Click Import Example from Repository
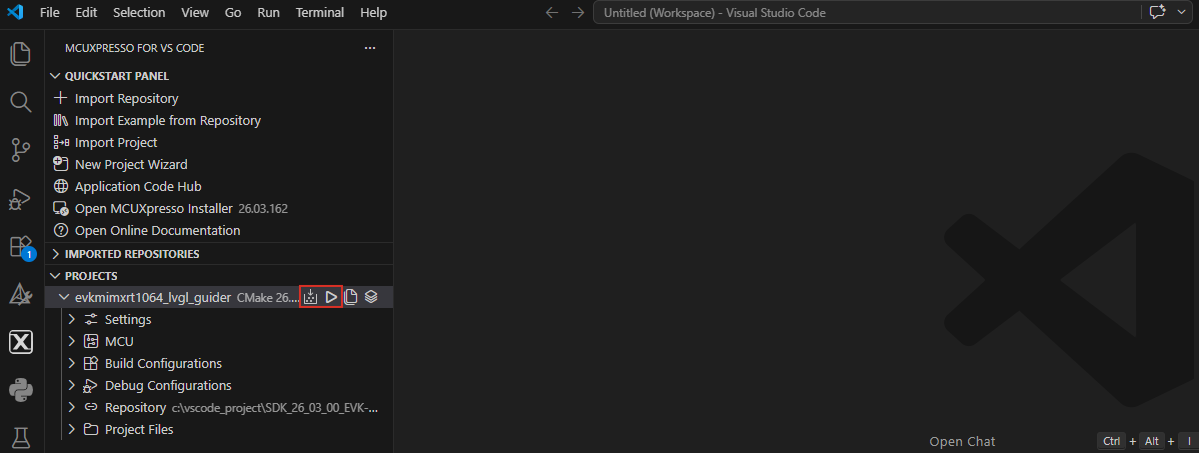 [x=167, y=121]
